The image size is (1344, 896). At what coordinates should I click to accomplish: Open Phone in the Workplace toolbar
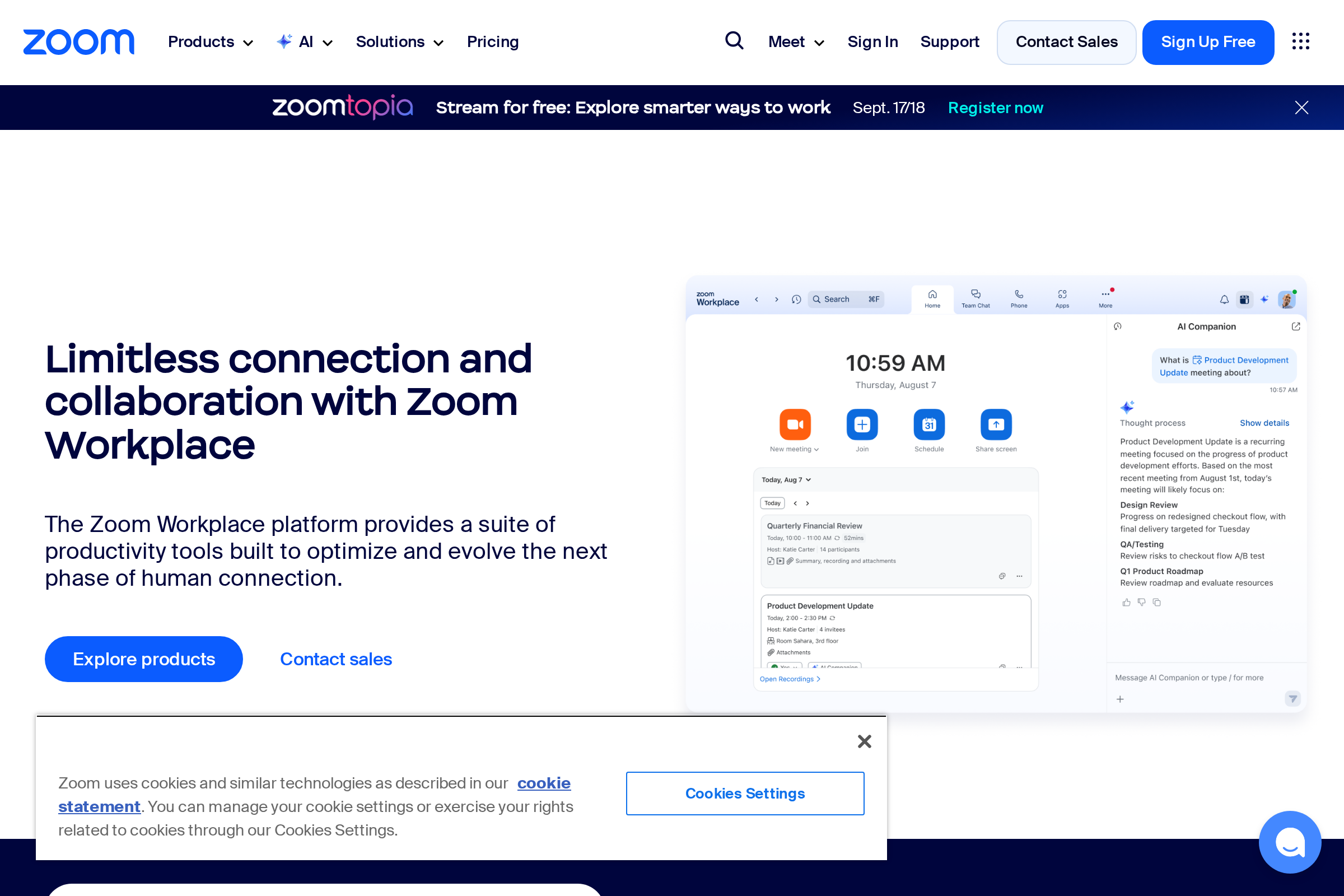1019,298
